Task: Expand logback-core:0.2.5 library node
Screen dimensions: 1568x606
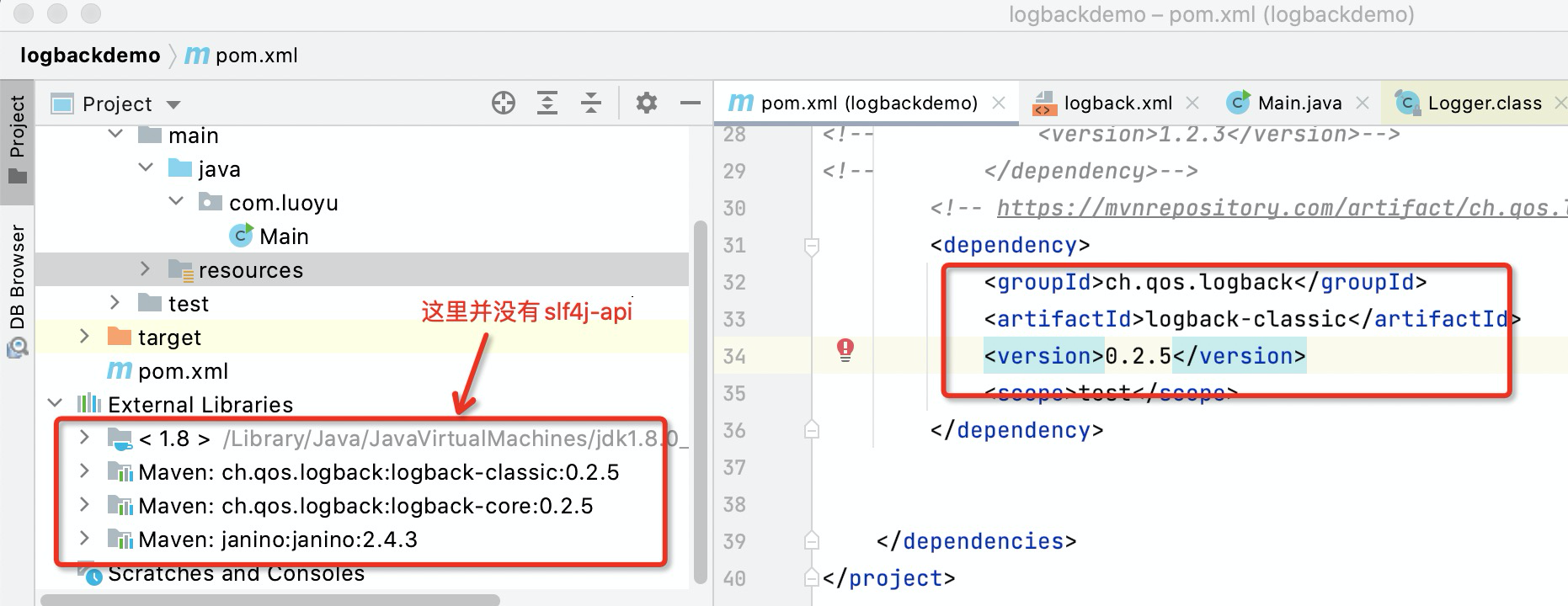Action: [84, 505]
